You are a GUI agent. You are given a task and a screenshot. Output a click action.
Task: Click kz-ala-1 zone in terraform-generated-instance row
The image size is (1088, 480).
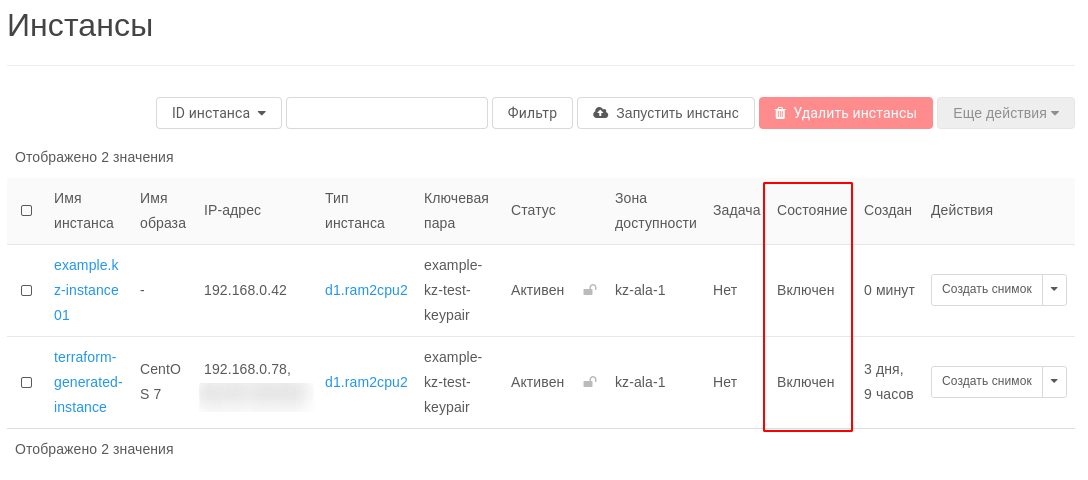click(x=640, y=382)
